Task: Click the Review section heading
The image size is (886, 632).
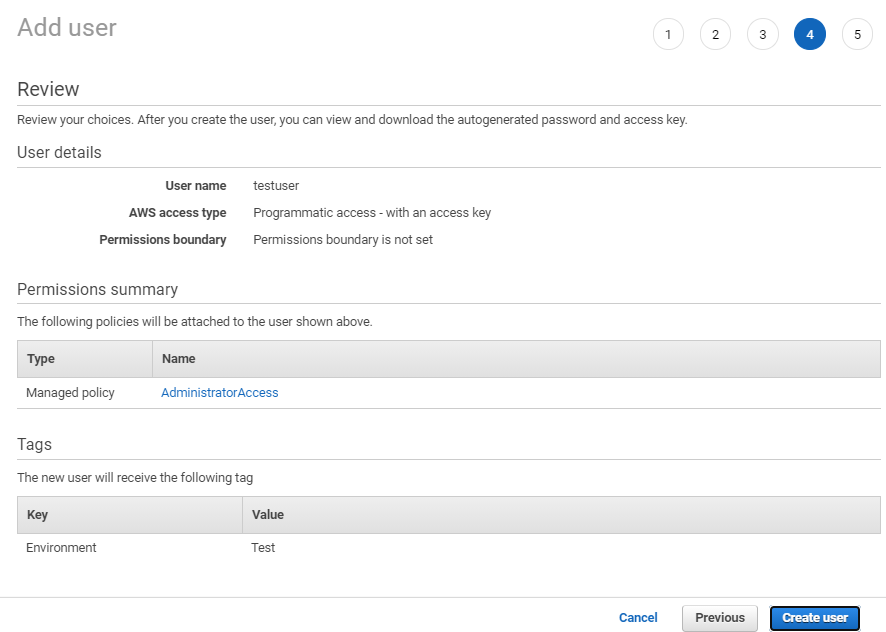Action: click(x=48, y=89)
